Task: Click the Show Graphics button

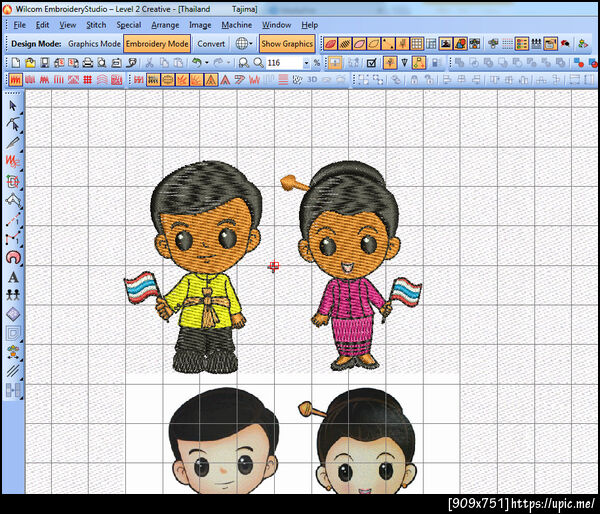Action: 287,44
